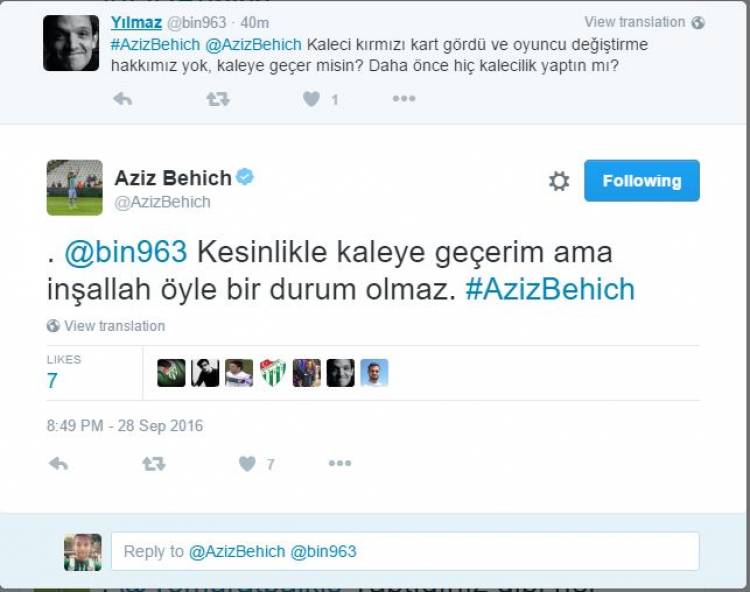The height and width of the screenshot is (592, 750).
Task: Open more options on Yılmaz's tweet
Action: pos(404,99)
